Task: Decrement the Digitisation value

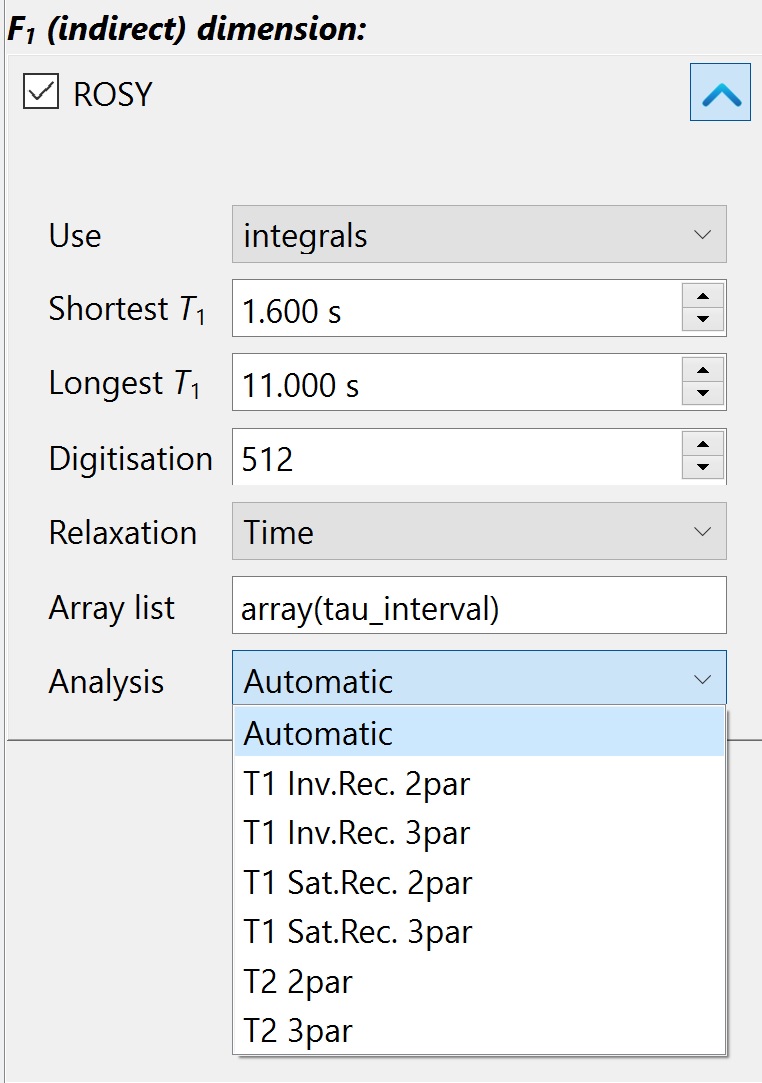Action: click(703, 468)
